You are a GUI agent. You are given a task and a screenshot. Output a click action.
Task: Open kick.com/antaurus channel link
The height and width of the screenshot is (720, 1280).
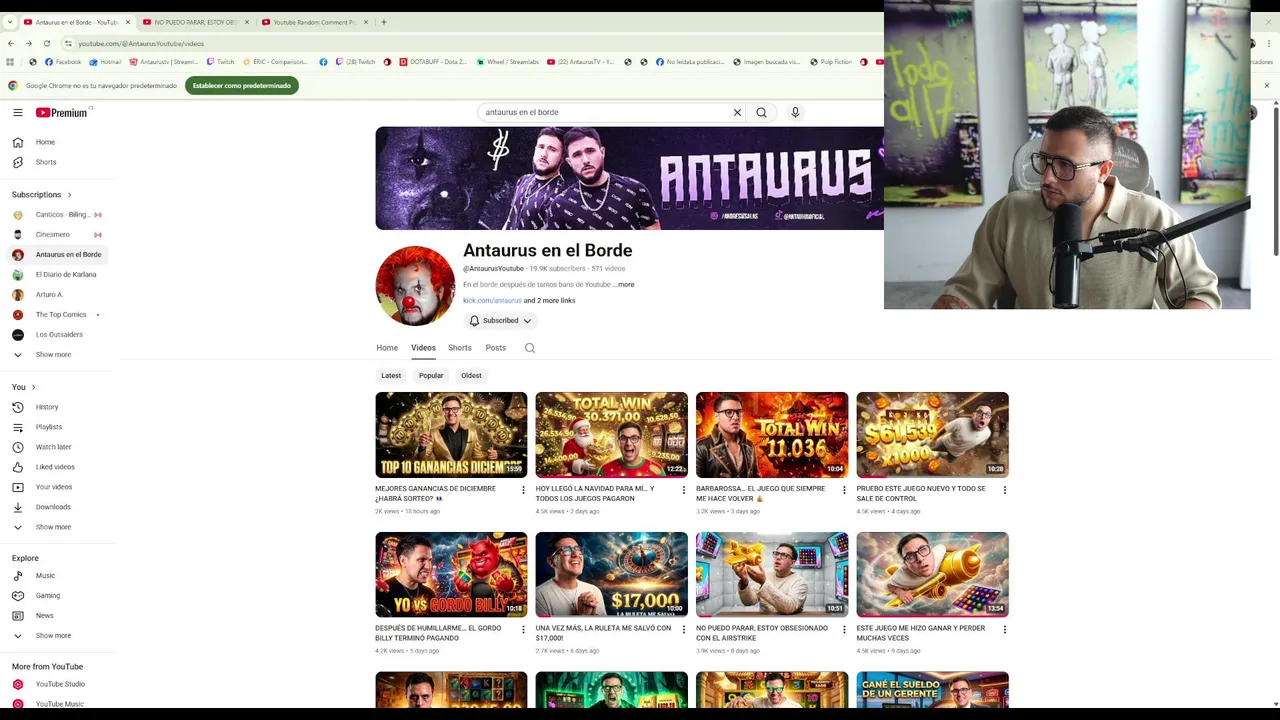tap(492, 301)
